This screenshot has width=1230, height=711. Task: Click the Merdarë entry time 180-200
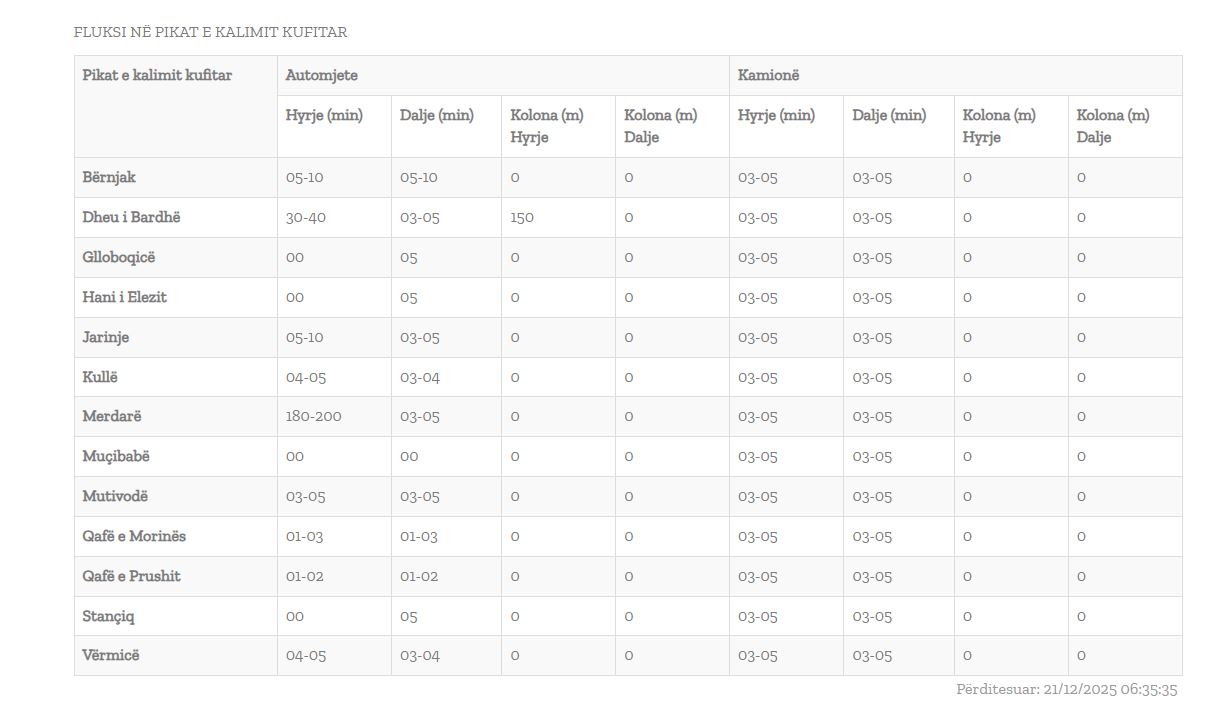tap(313, 416)
